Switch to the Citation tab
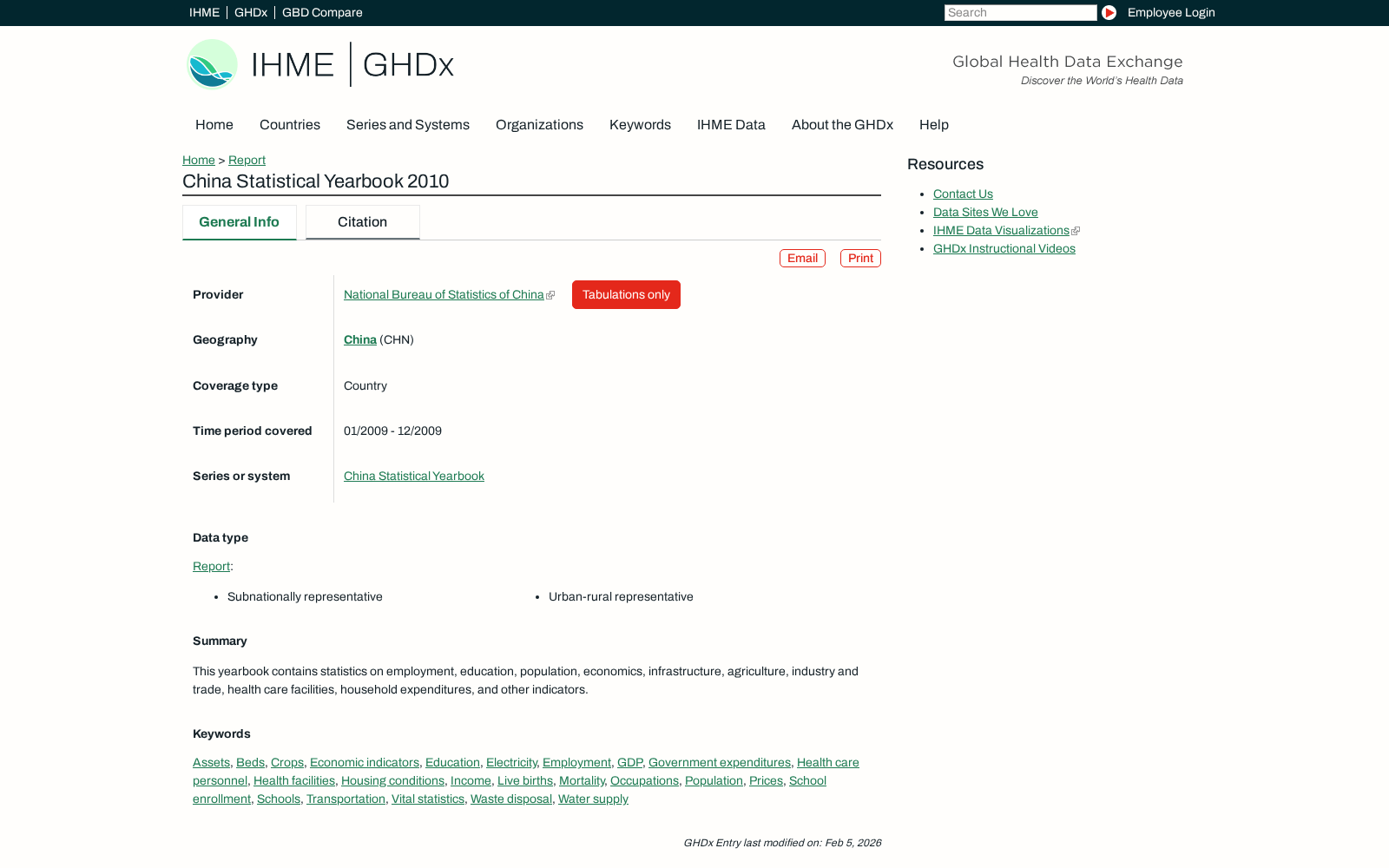 point(363,222)
